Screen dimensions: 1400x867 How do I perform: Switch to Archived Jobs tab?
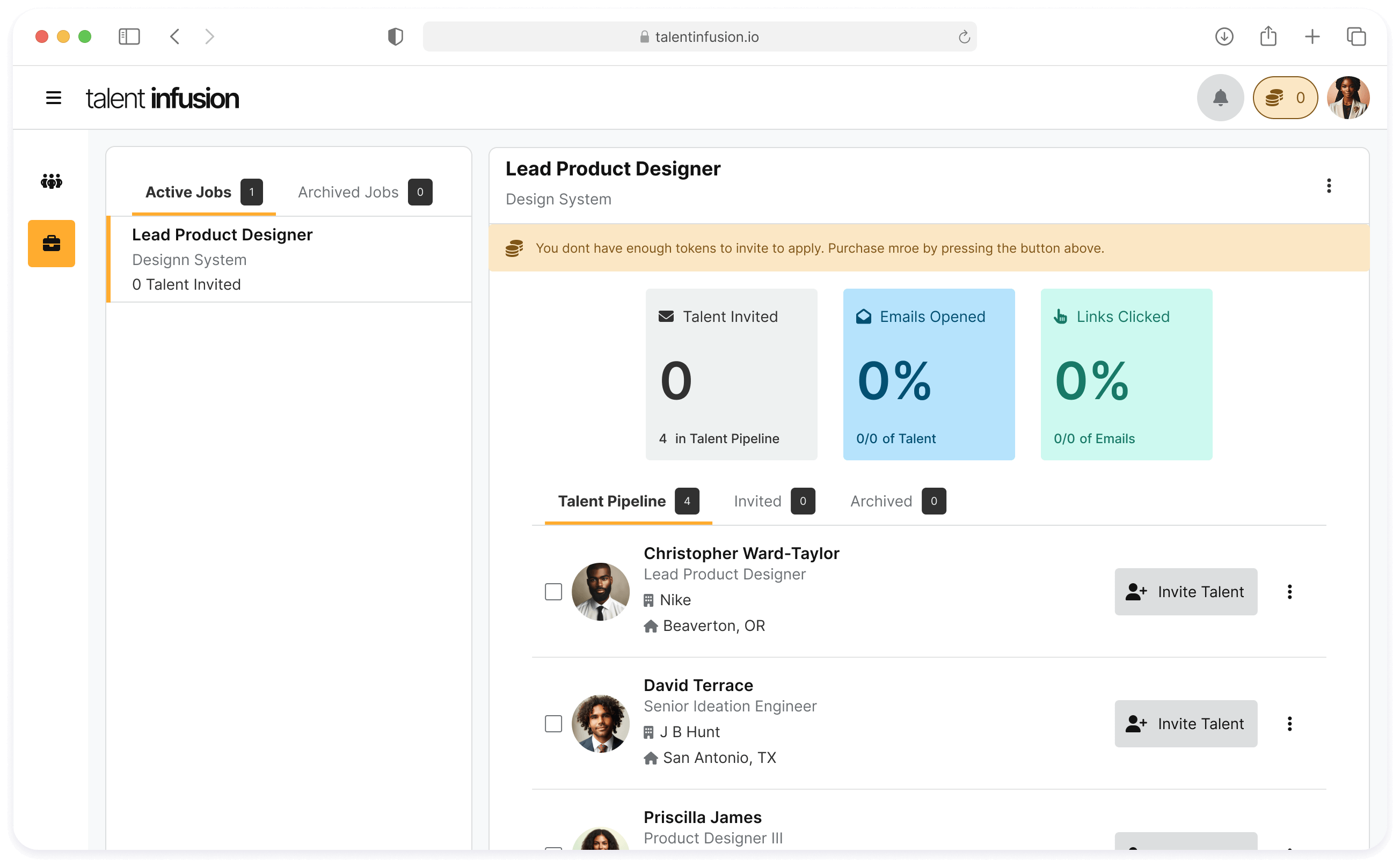click(364, 192)
